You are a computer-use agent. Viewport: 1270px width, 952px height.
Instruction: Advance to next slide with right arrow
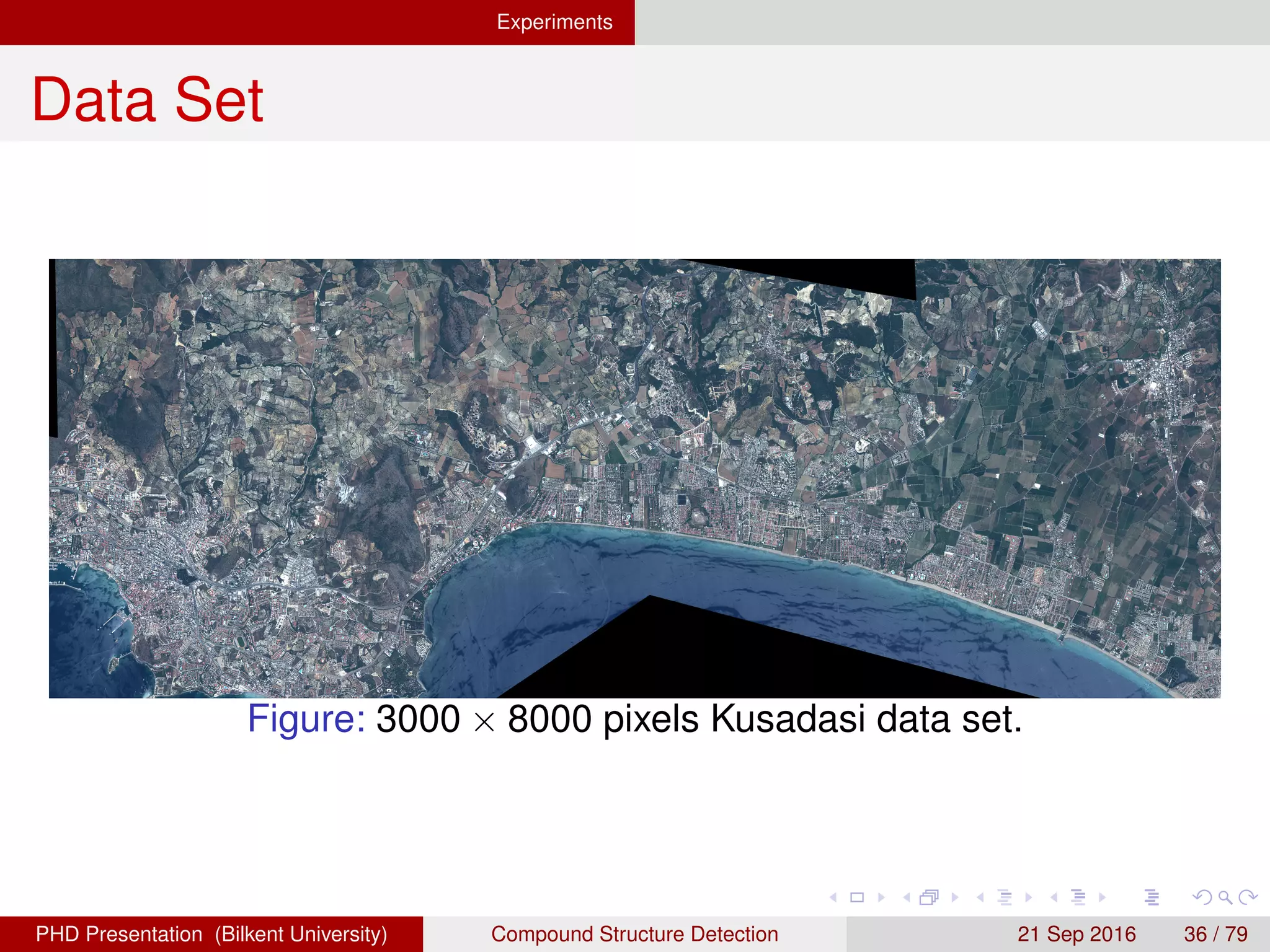click(881, 897)
